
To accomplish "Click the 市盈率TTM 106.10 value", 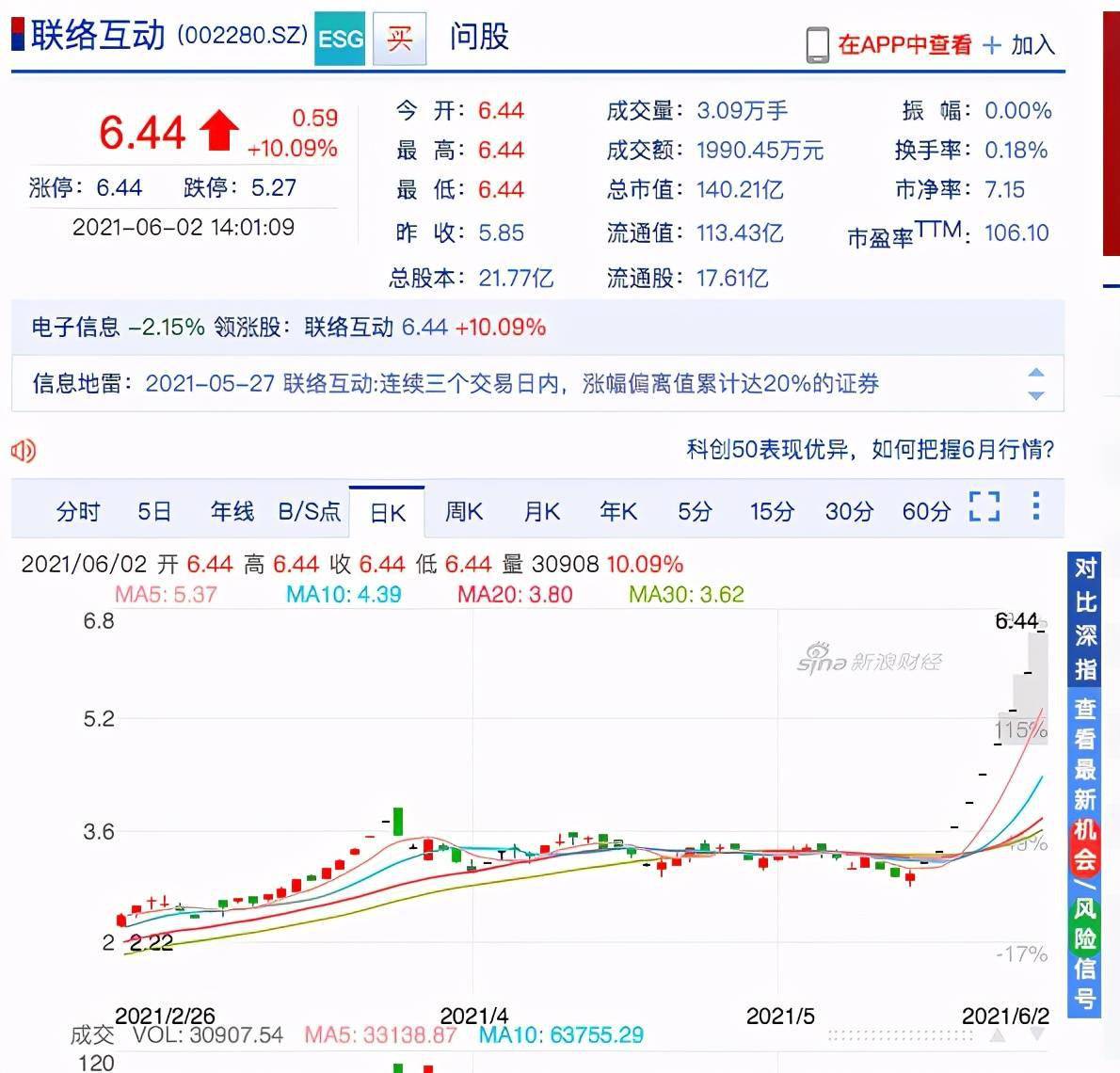I will coord(1016,232).
